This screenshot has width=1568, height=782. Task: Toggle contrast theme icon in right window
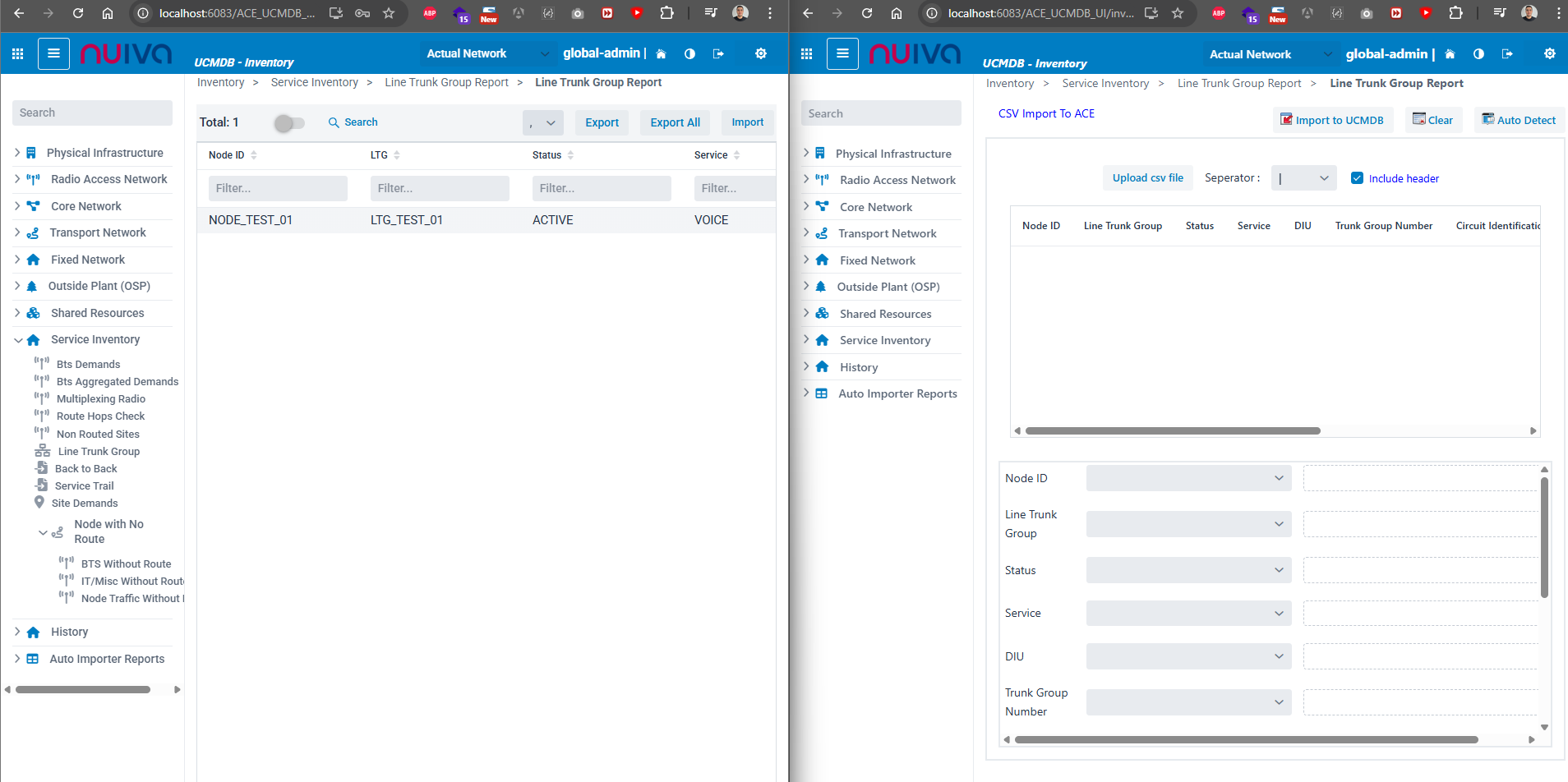pos(1478,54)
